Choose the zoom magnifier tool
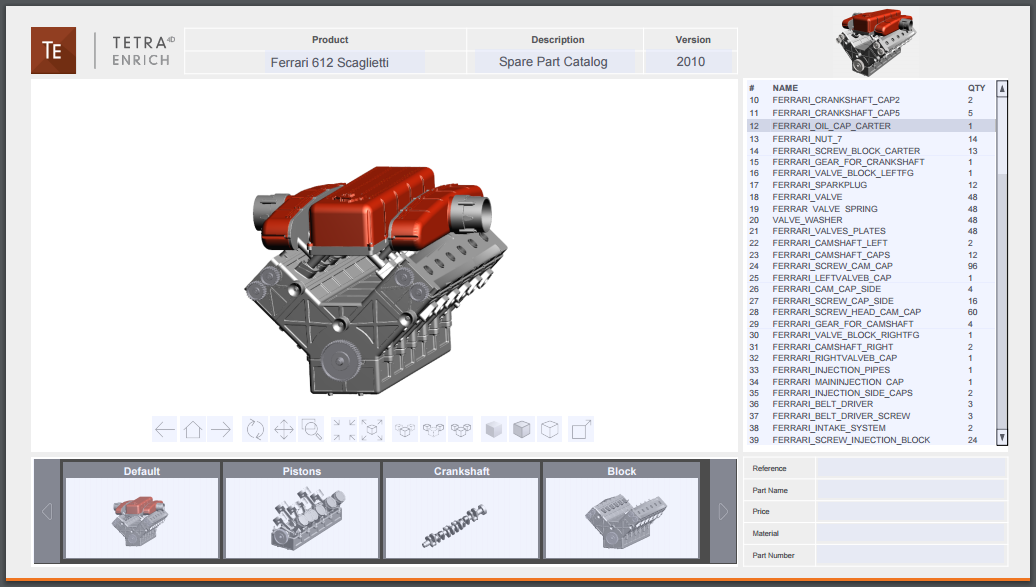The image size is (1036, 587). (x=311, y=429)
